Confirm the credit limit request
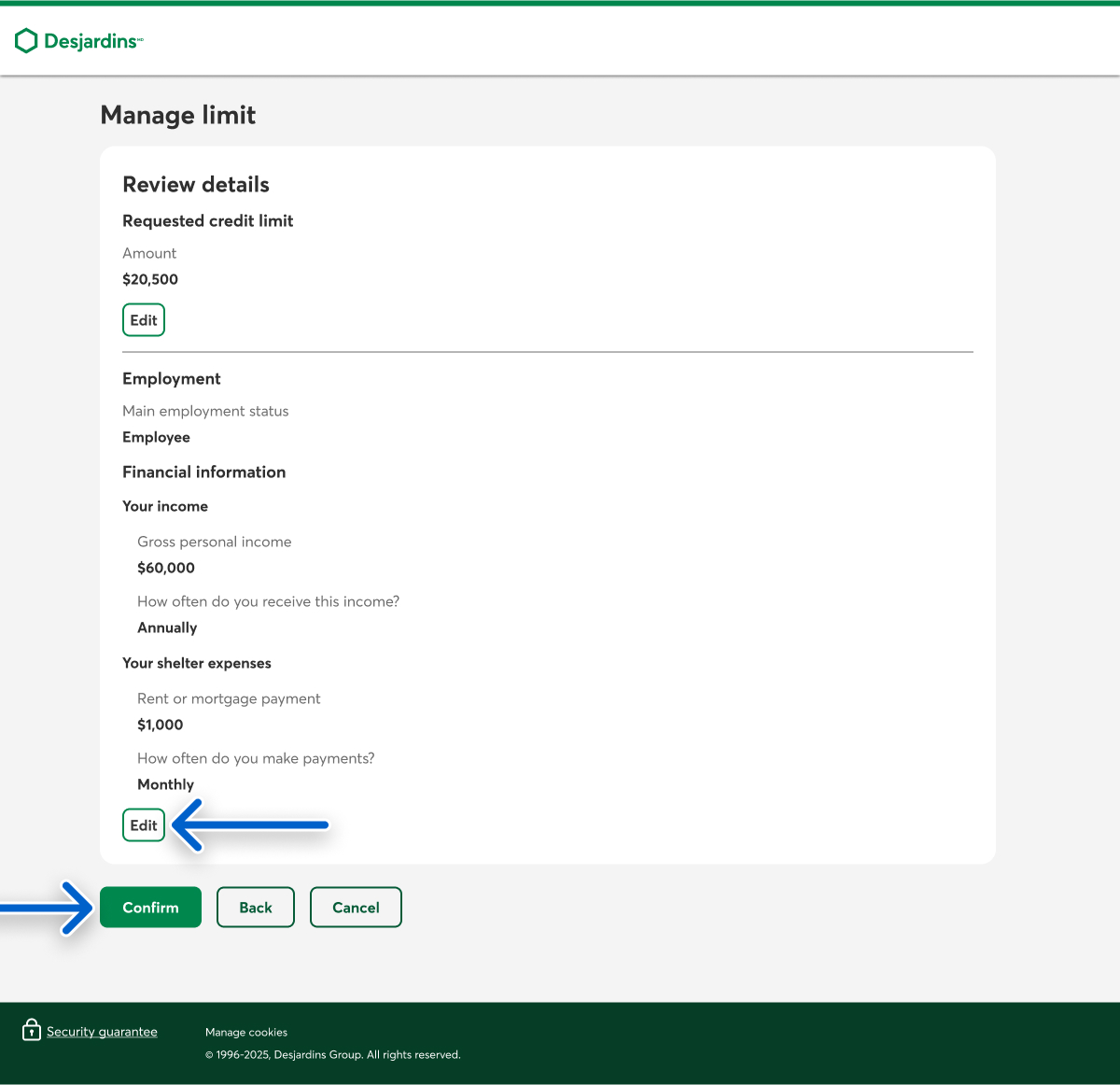The width and height of the screenshot is (1120, 1085). [x=150, y=908]
